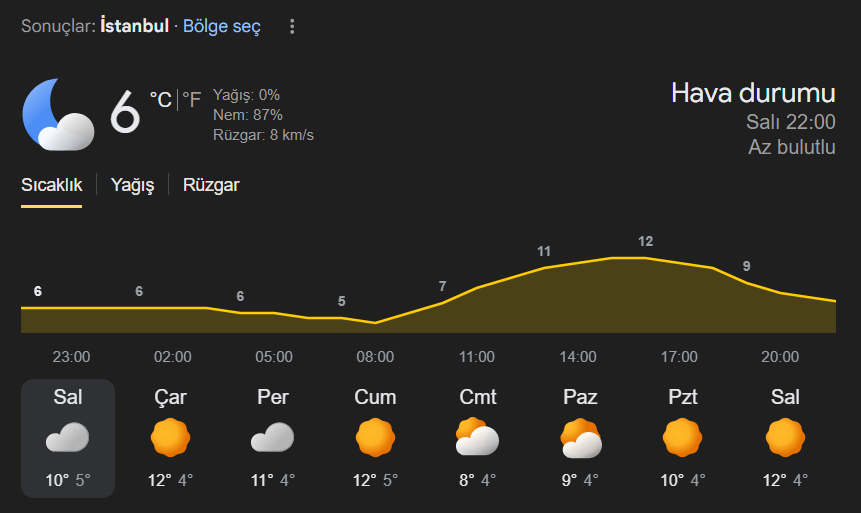Viewport: 861px width, 513px height.
Task: Select the Sıcaklık tab
Action: pos(52,185)
